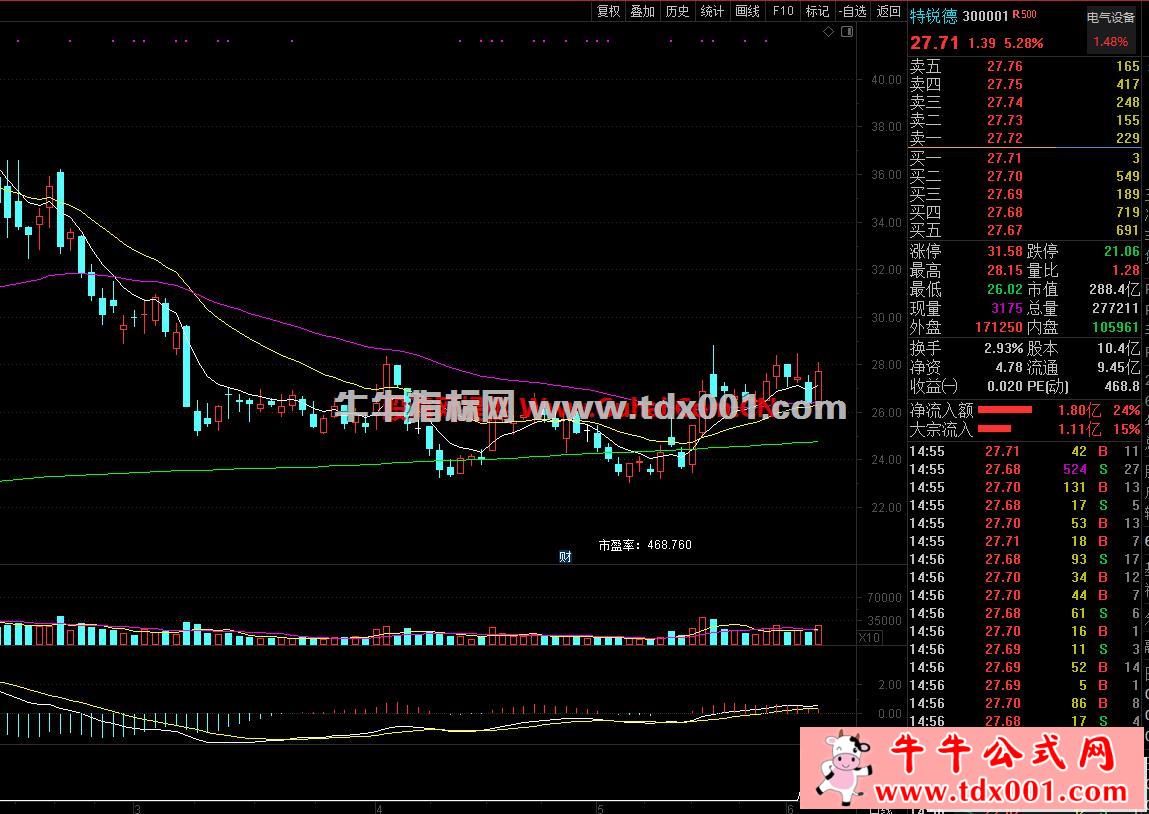Remove stock via -自选 button
The width and height of the screenshot is (1149, 814).
[853, 11]
